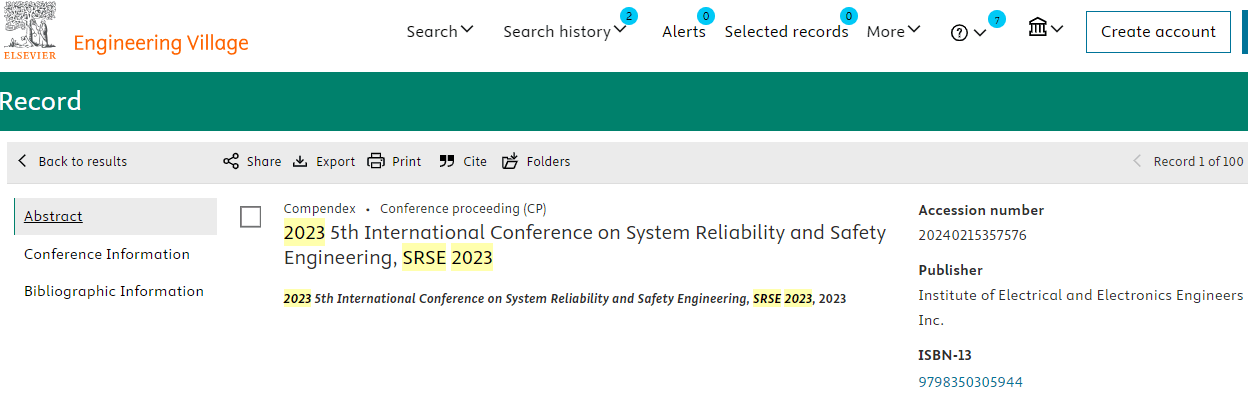This screenshot has width=1248, height=416.
Task: Select the Bibliographic Information tab
Action: click(x=115, y=291)
